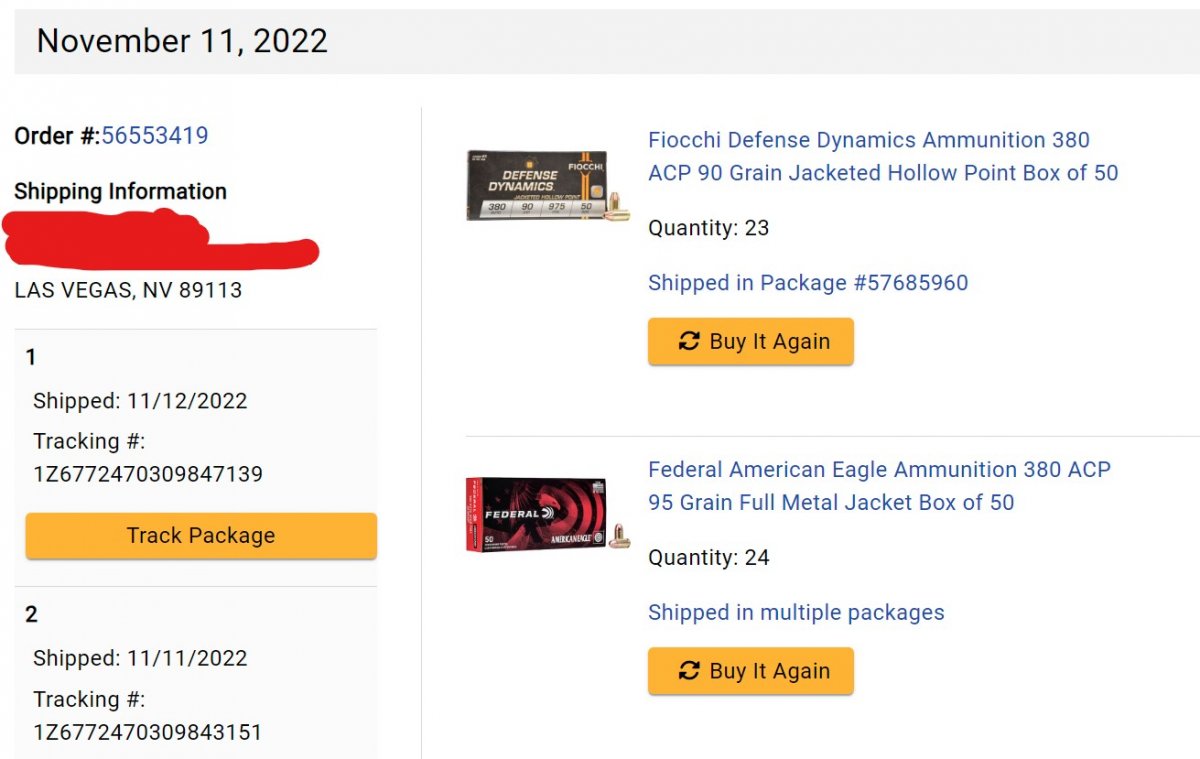1200x759 pixels.
Task: Click the Fiocchi Defense Dynamics product title
Action: point(883,156)
